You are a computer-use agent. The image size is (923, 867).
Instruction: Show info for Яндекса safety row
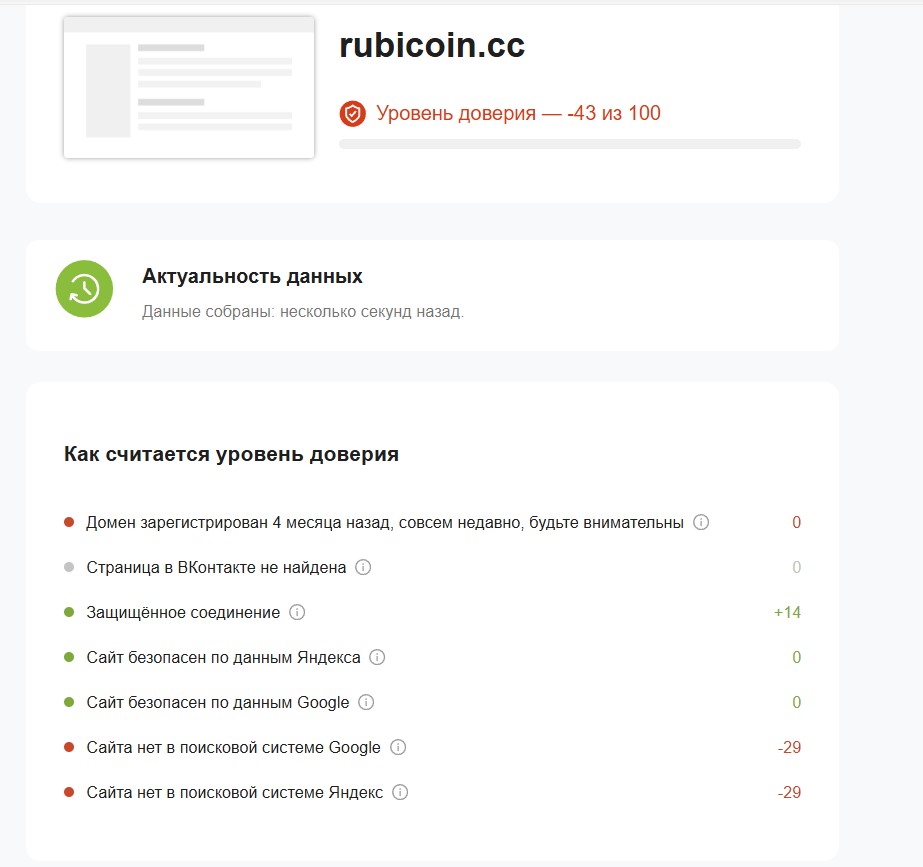coord(377,657)
